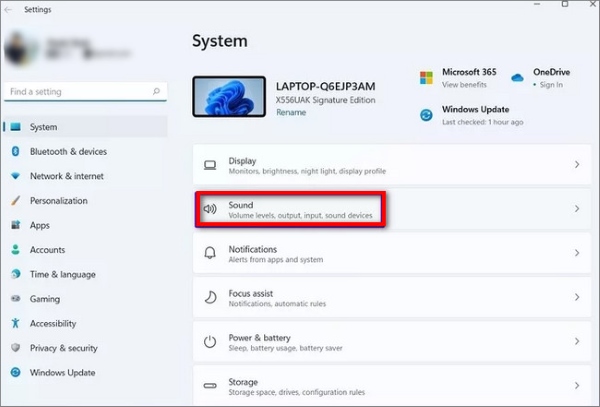Click the Time & language globe icon
The height and width of the screenshot is (407, 600).
click(15, 274)
